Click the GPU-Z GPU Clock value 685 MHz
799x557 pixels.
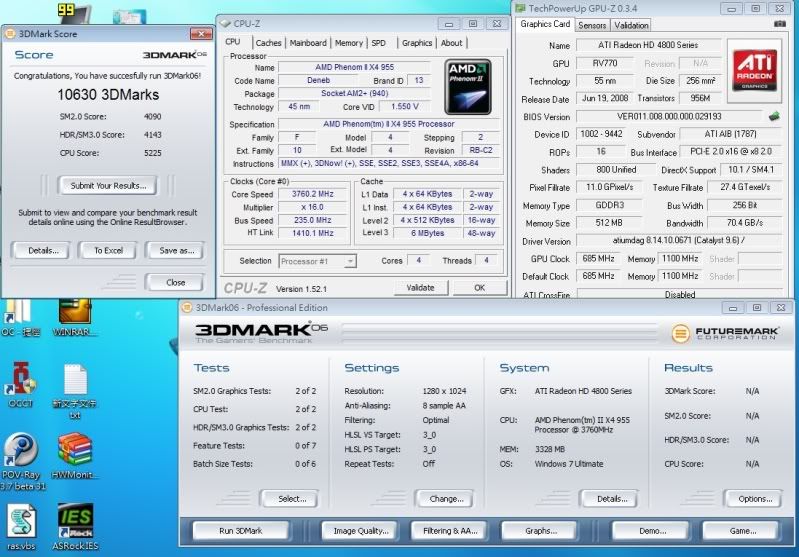coord(598,258)
